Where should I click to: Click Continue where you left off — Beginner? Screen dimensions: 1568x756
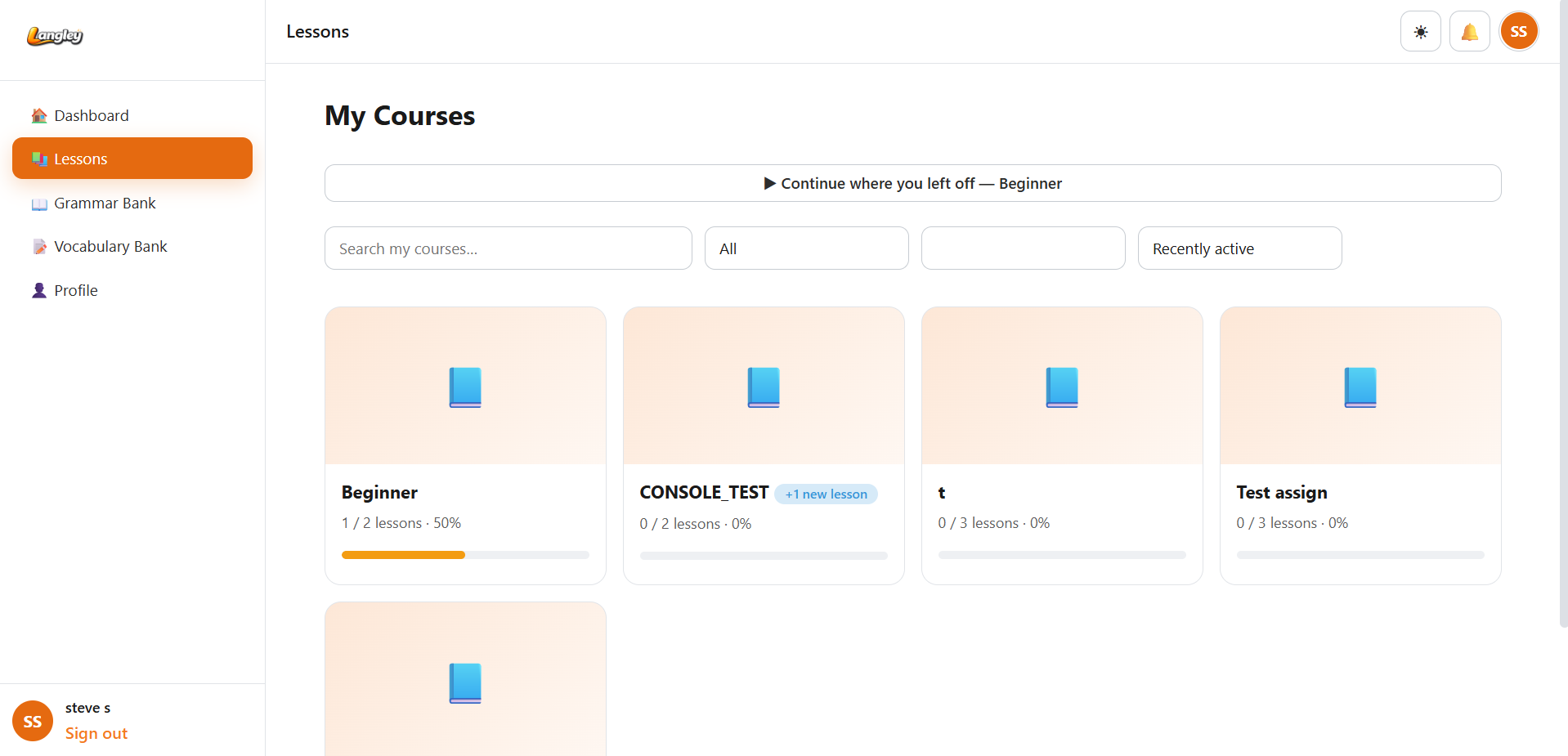click(x=912, y=183)
